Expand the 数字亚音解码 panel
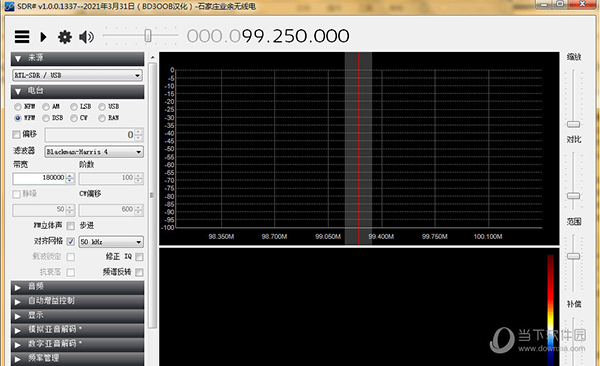Screen dimensions: 600x366 coord(78,344)
